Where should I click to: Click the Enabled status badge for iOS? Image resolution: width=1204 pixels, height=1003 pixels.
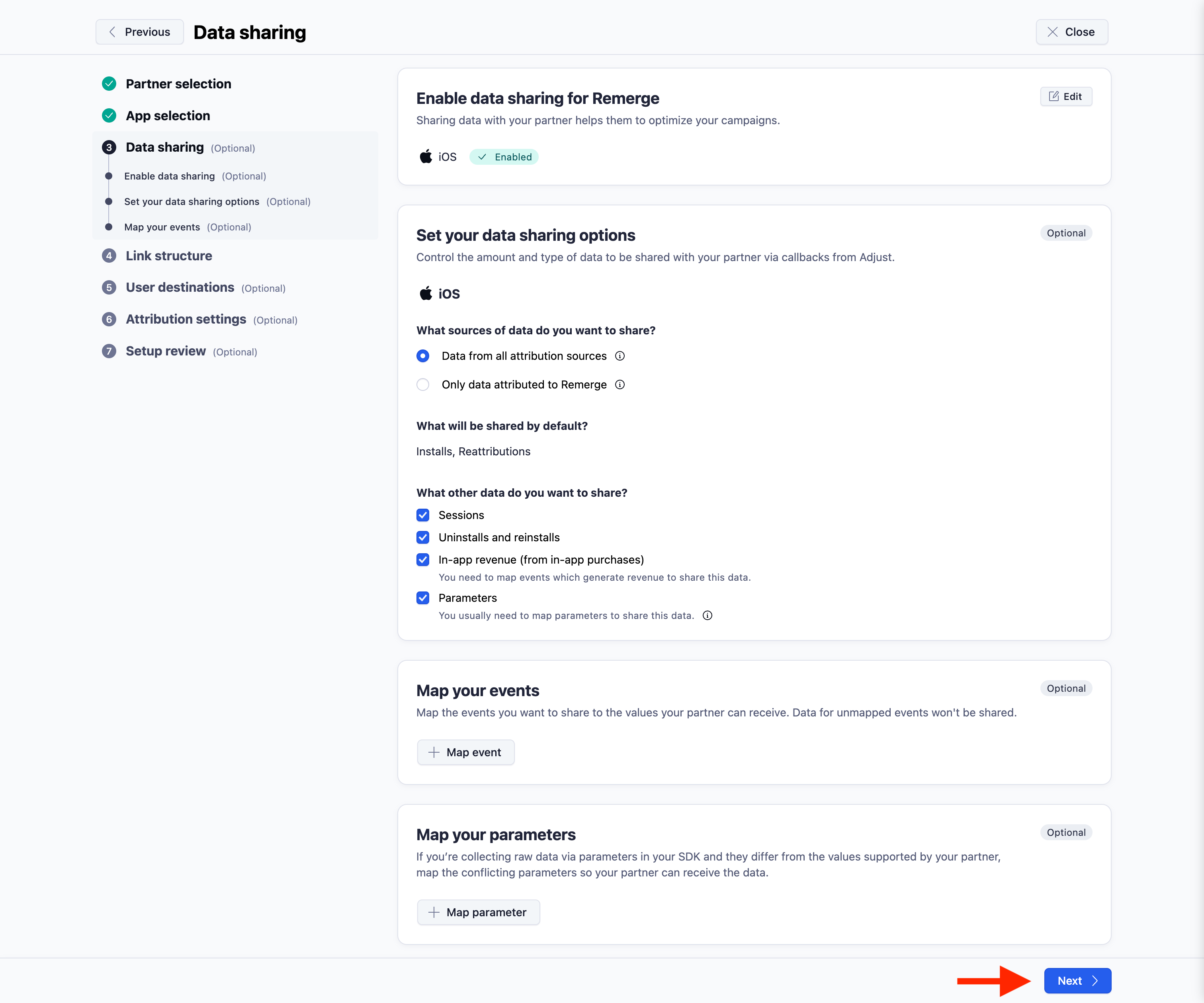(x=503, y=156)
